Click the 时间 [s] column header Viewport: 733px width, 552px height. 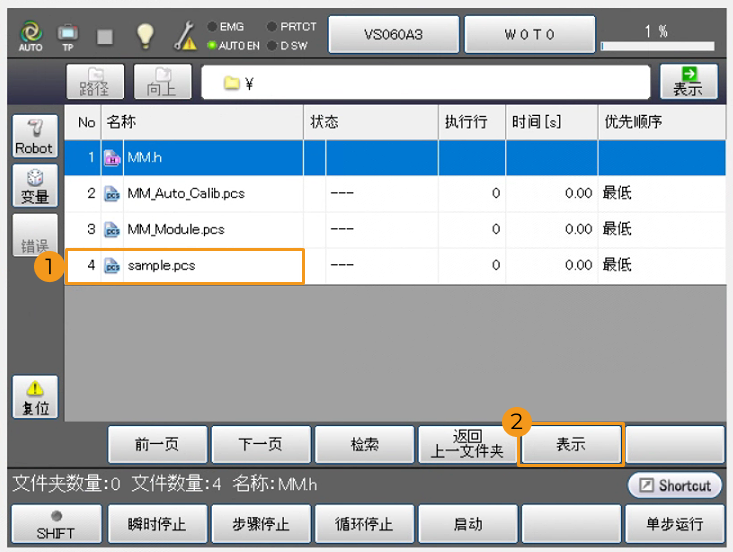click(x=552, y=122)
